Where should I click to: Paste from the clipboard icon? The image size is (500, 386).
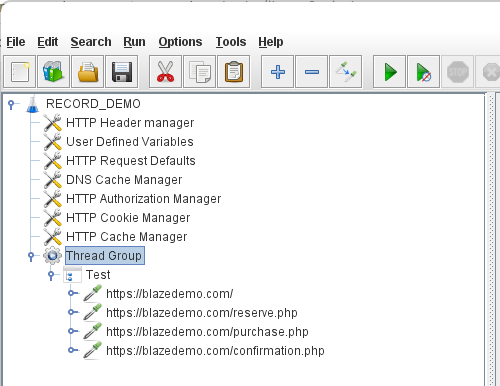click(x=234, y=72)
